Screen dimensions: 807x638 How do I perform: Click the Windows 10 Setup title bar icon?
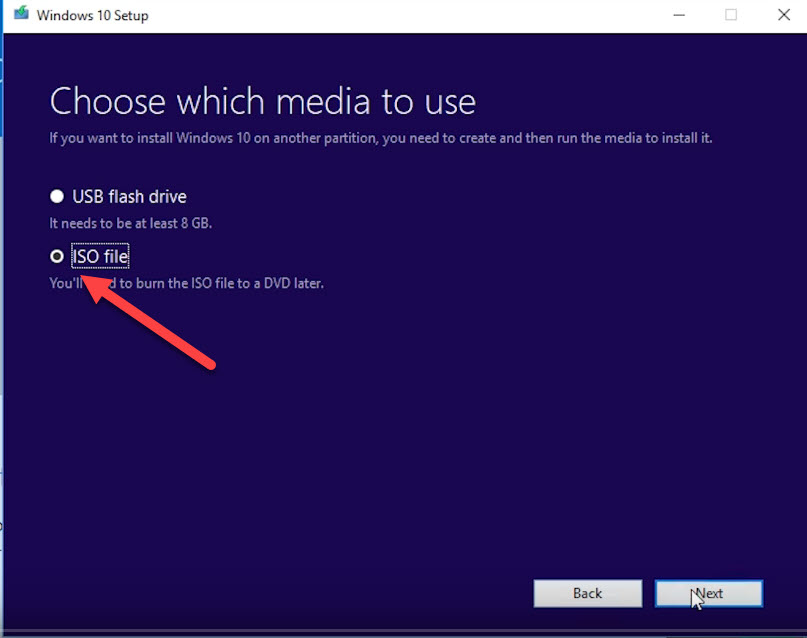pyautogui.click(x=22, y=14)
